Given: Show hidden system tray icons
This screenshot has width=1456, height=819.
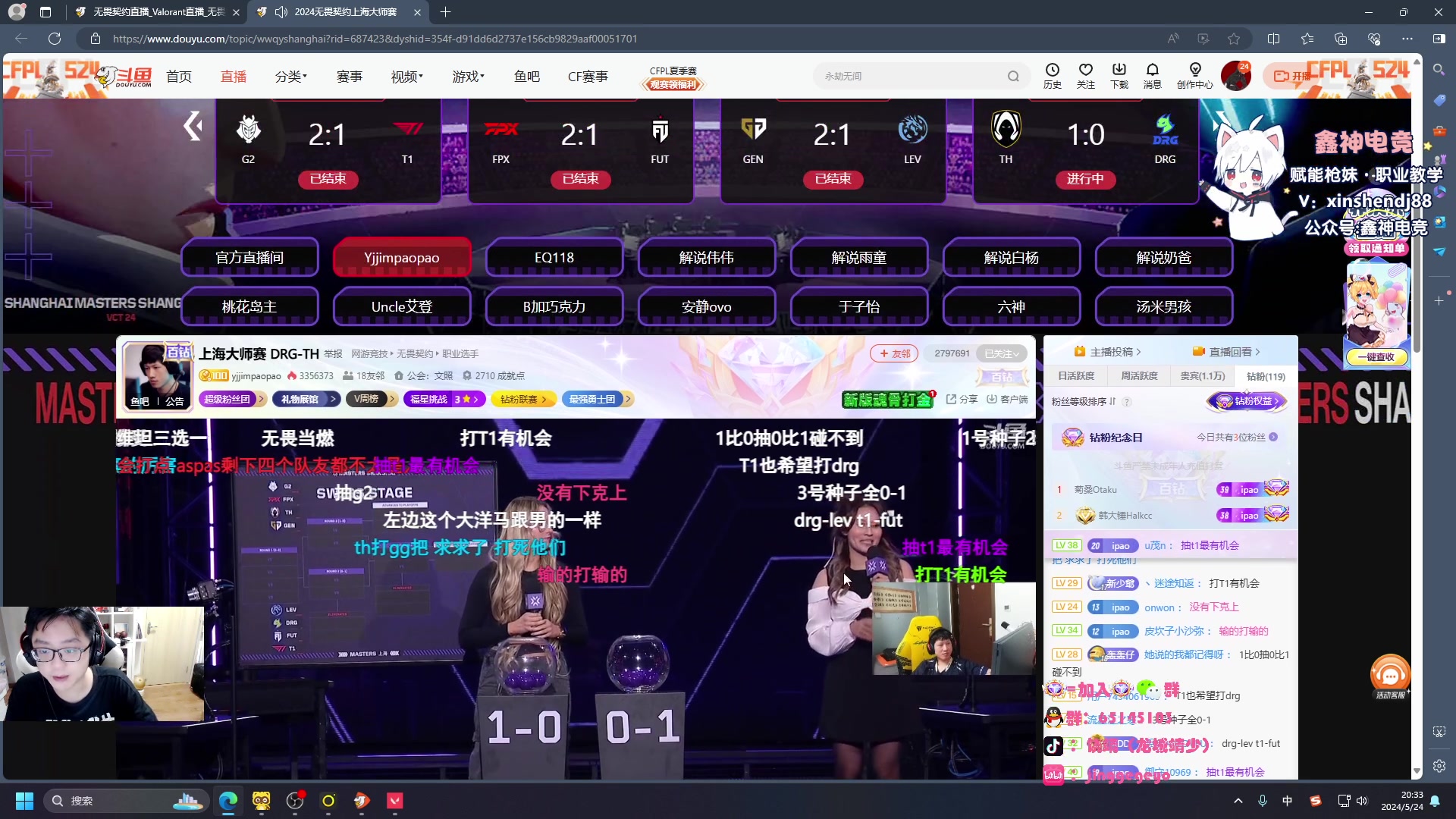Looking at the screenshot, I should click(1238, 801).
